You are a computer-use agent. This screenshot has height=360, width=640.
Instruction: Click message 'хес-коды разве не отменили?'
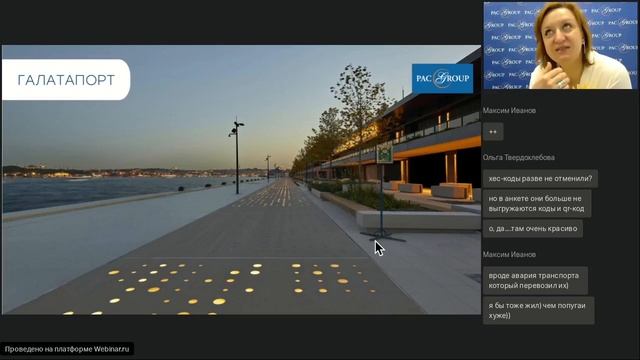click(540, 178)
